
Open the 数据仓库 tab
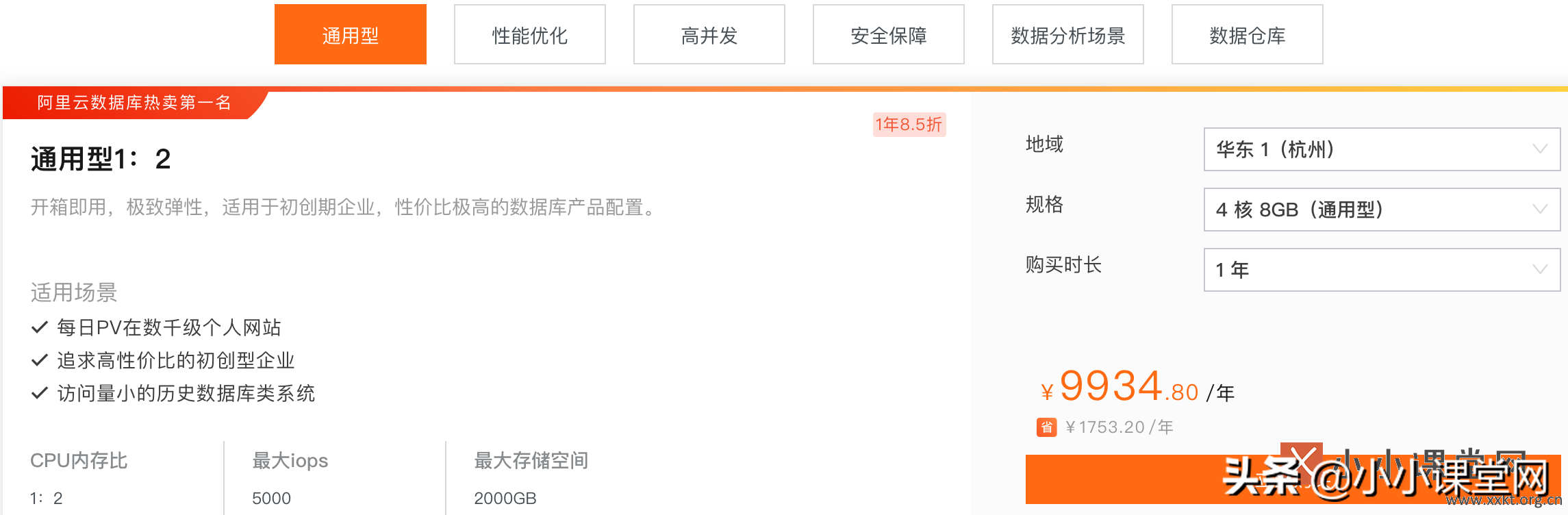pos(1248,34)
